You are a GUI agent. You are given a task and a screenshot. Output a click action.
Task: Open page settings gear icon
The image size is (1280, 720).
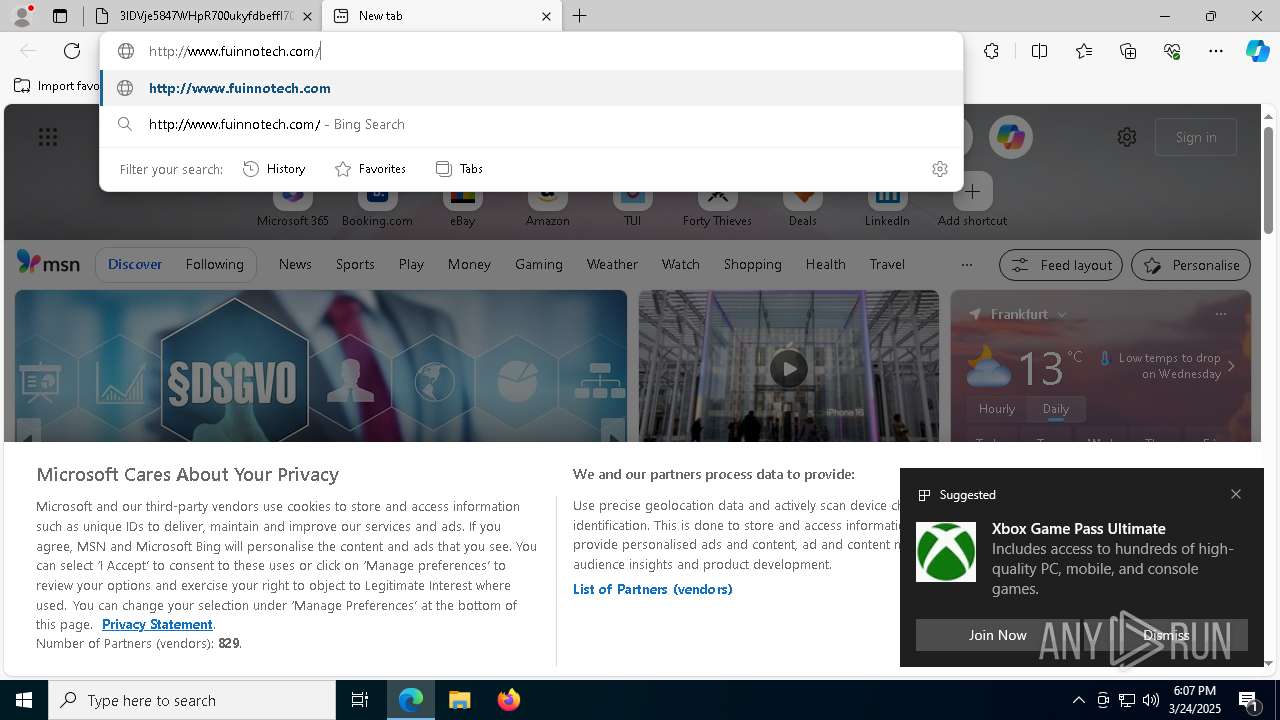click(x=1127, y=137)
